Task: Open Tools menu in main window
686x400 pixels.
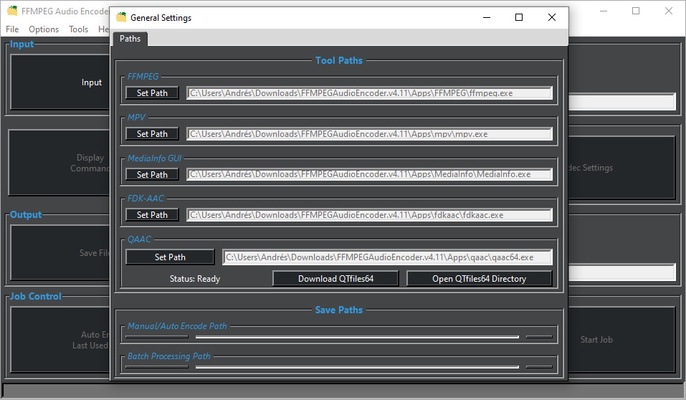Action: pyautogui.click(x=78, y=29)
